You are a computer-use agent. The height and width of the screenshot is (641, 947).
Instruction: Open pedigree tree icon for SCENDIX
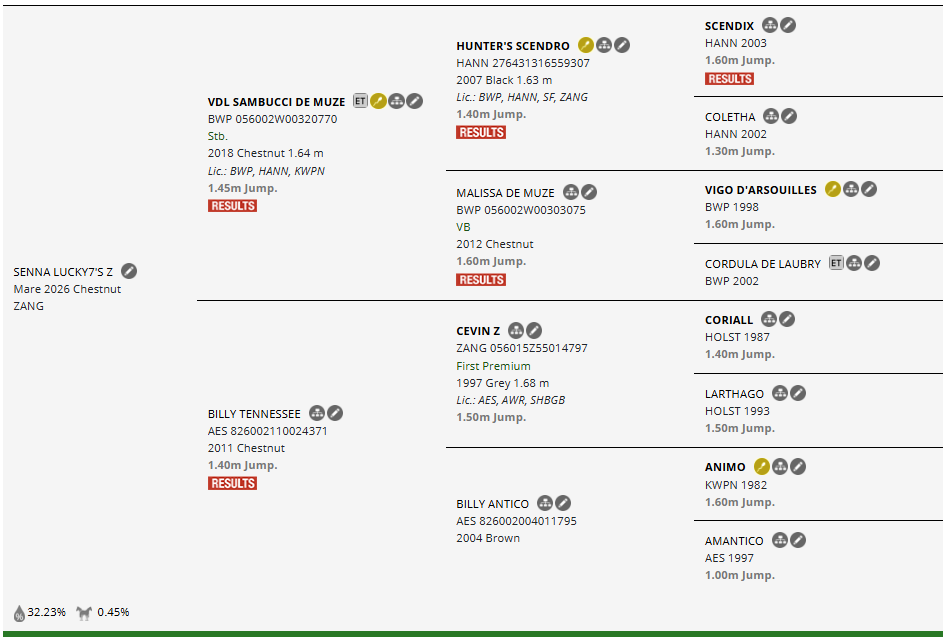(770, 25)
